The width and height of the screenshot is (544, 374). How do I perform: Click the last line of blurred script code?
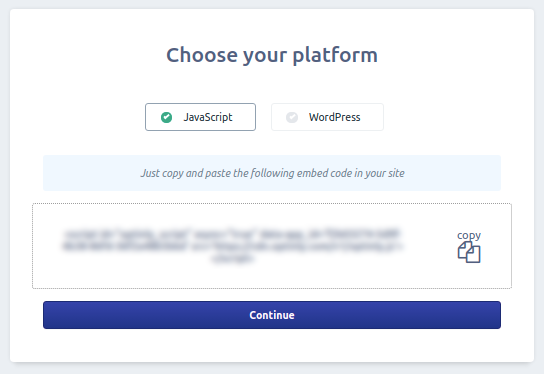pyautogui.click(x=232, y=258)
